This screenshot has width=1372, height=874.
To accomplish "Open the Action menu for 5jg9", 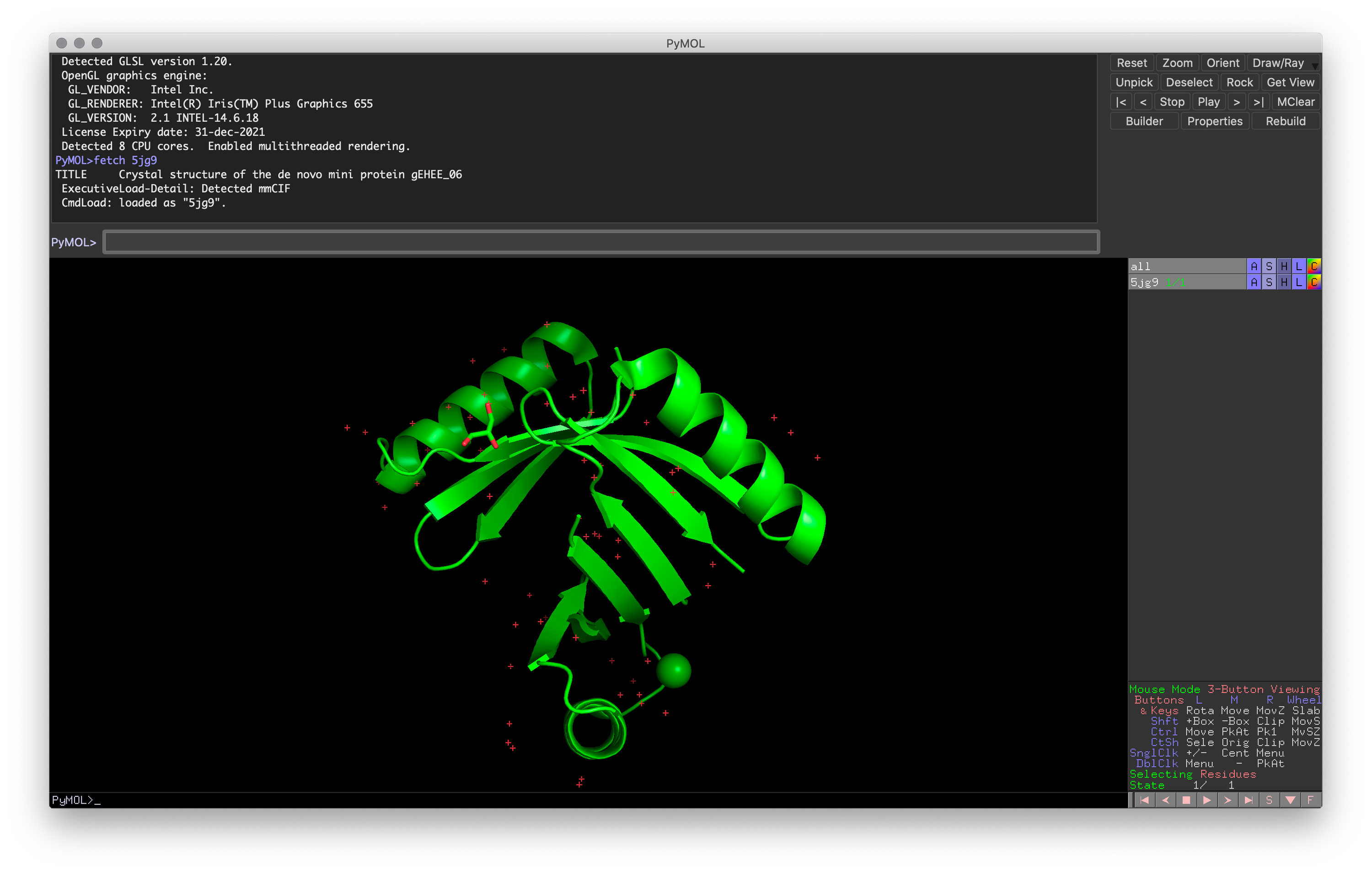I will click(x=1254, y=282).
